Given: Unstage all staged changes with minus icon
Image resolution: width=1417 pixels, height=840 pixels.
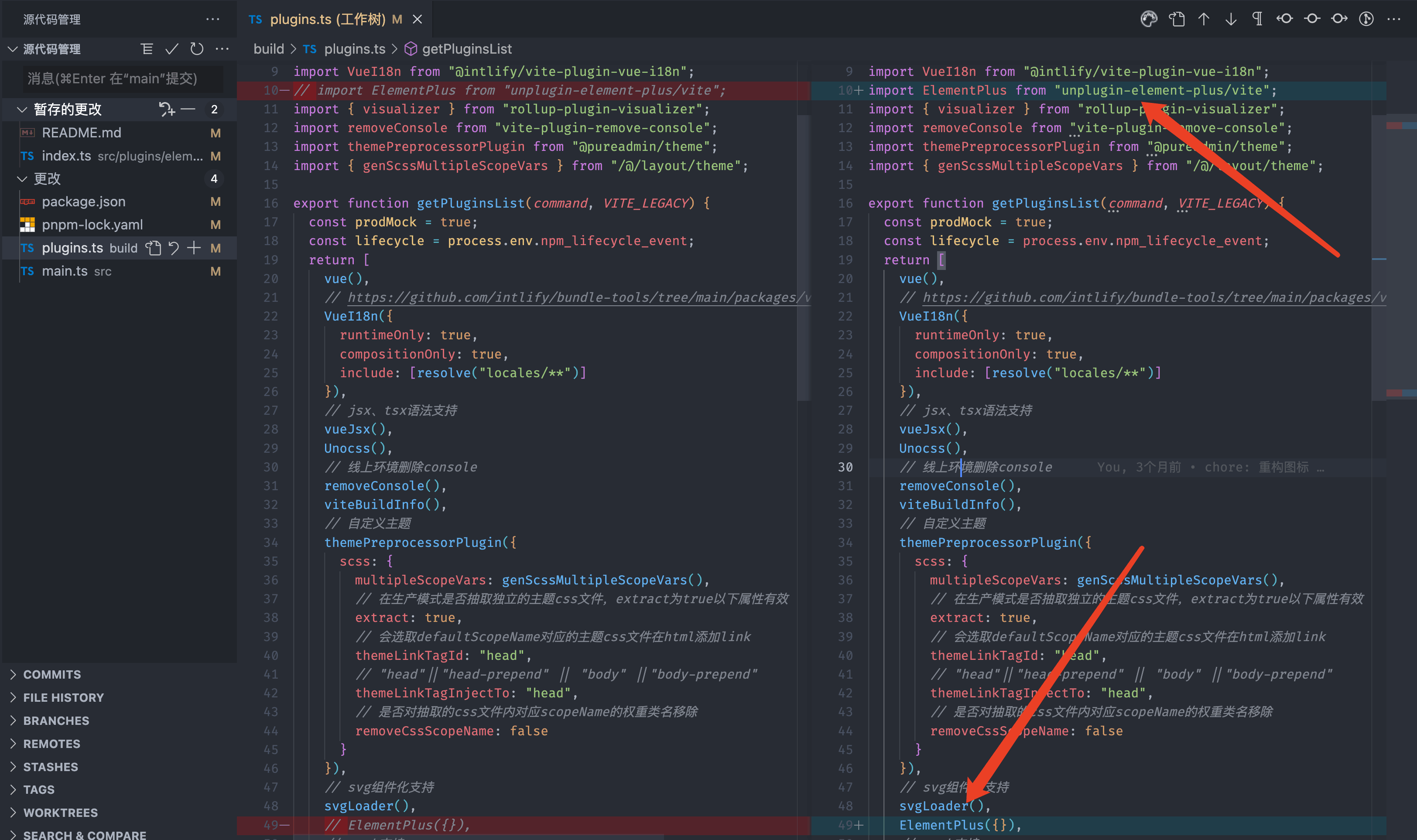Looking at the screenshot, I should point(188,109).
